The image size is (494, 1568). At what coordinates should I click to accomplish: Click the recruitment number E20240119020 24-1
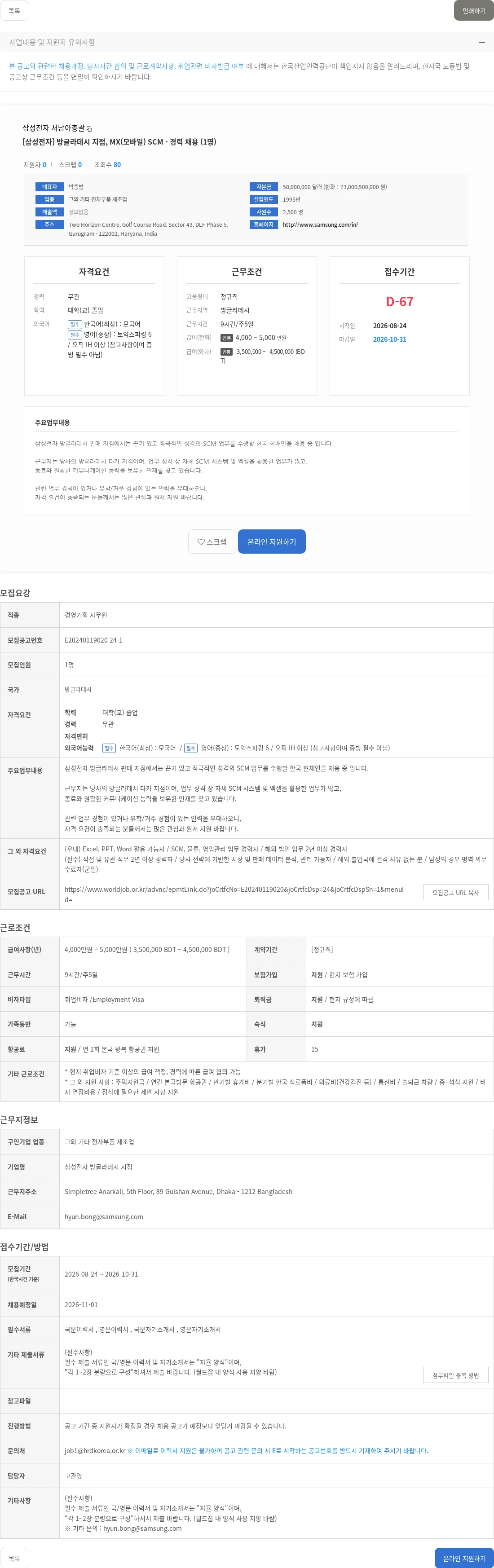(93, 640)
